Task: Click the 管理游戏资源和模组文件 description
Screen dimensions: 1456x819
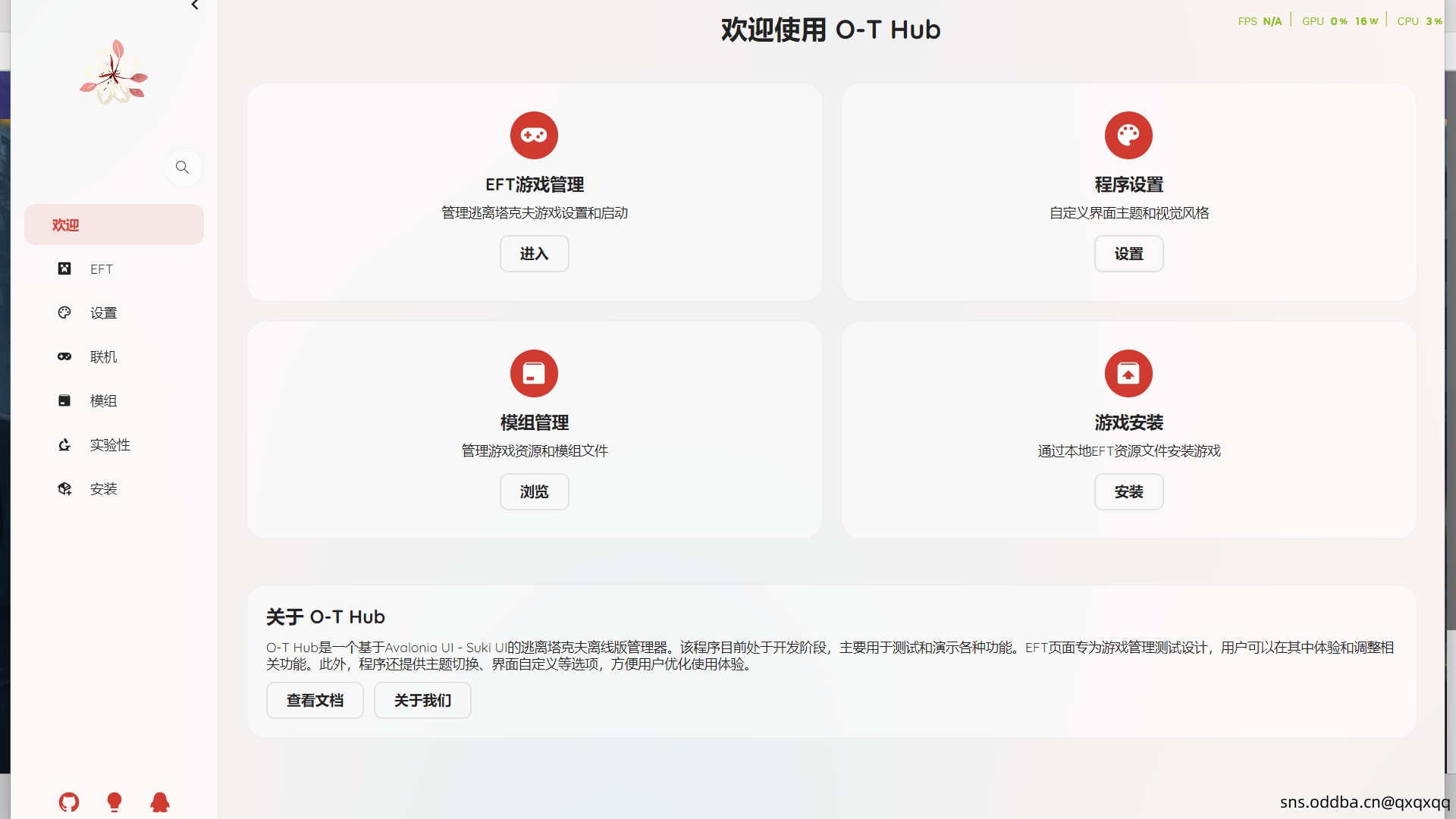Action: pos(535,451)
